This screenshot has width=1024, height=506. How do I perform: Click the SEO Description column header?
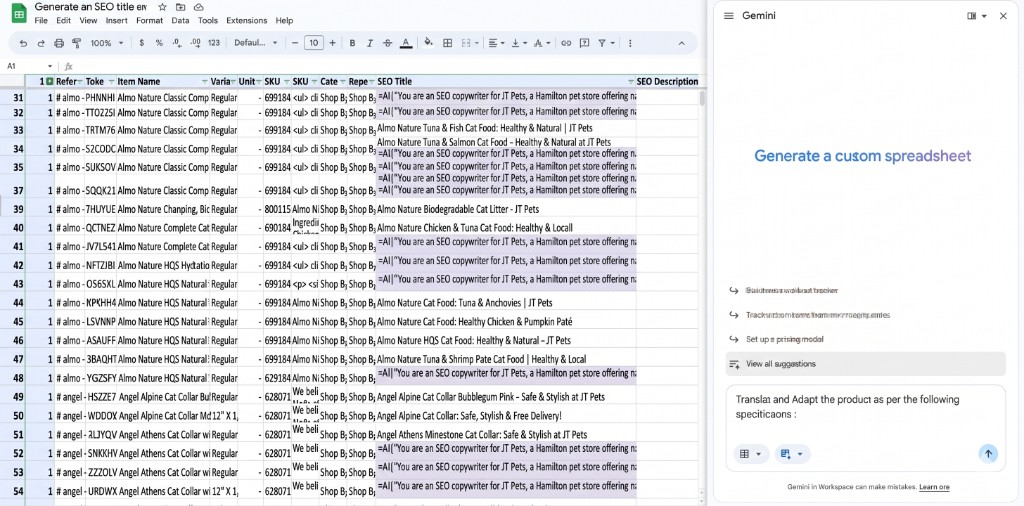(x=667, y=82)
